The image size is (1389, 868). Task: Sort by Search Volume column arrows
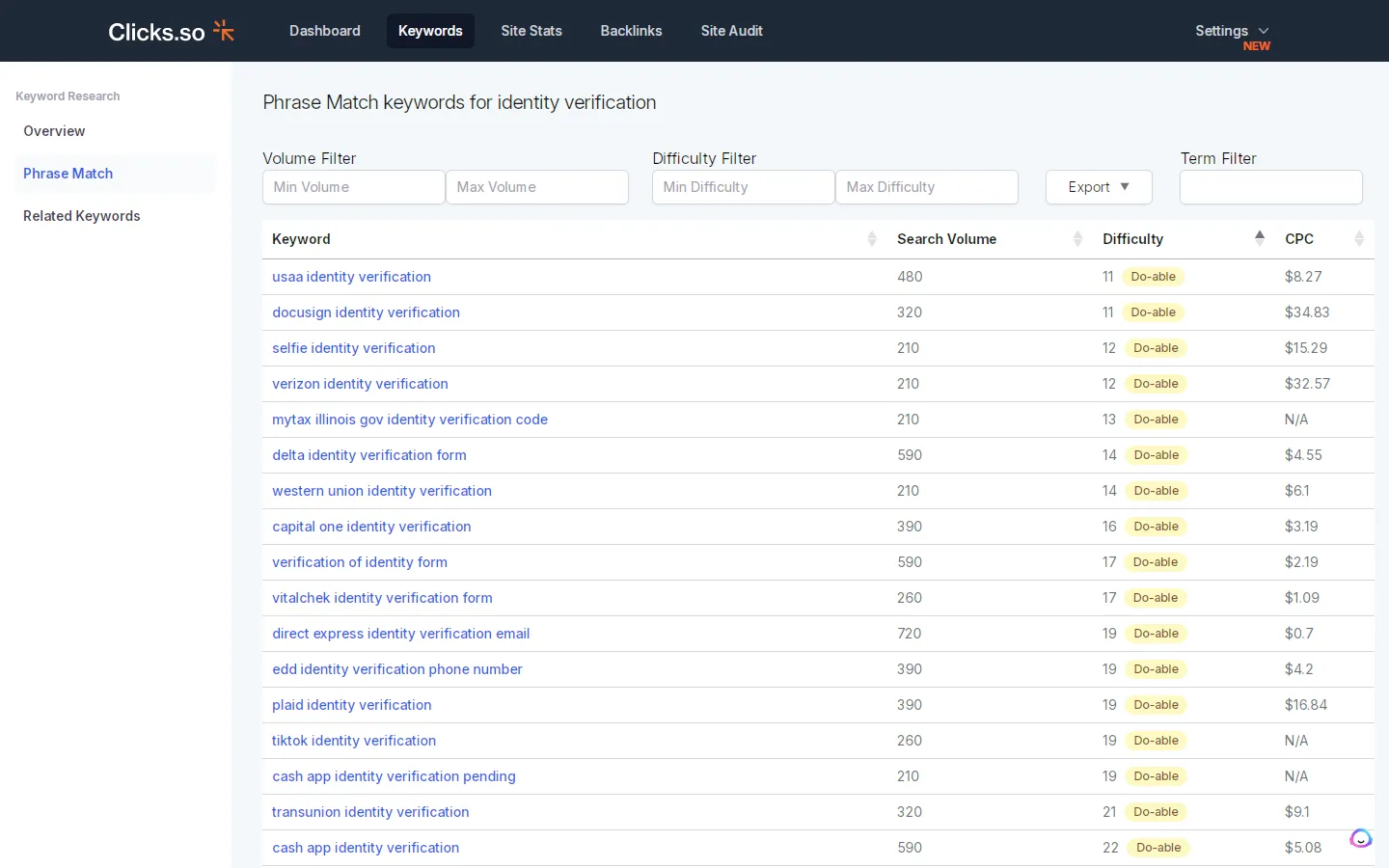coord(1077,239)
